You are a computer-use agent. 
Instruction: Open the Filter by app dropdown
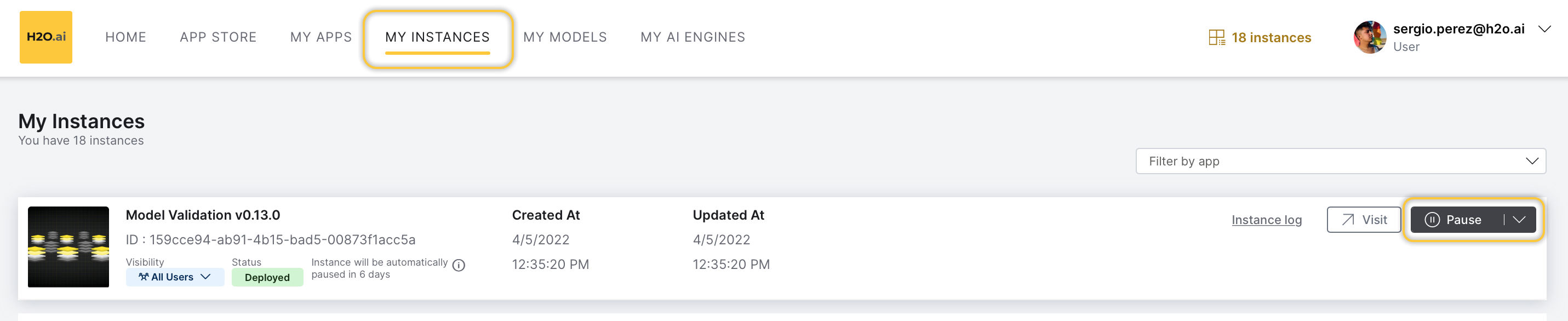[1340, 162]
